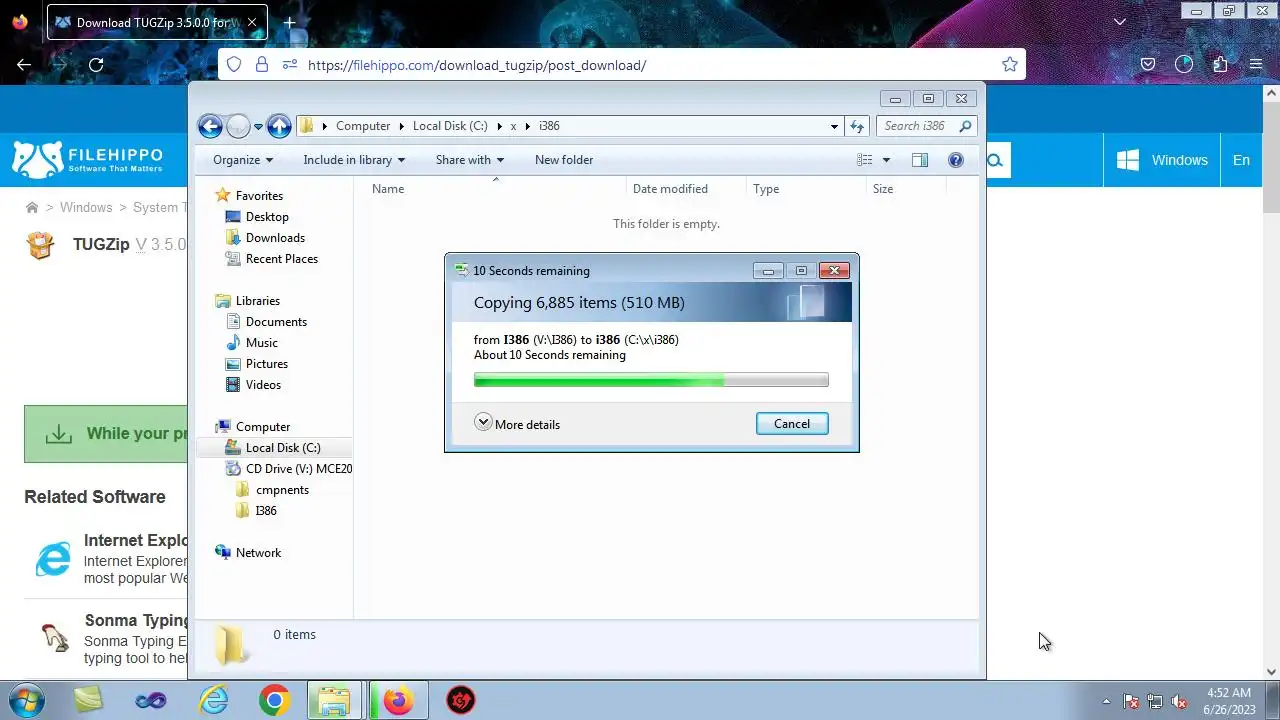This screenshot has width=1280, height=720.
Task: Open a new Firefox tab
Action: (x=289, y=22)
